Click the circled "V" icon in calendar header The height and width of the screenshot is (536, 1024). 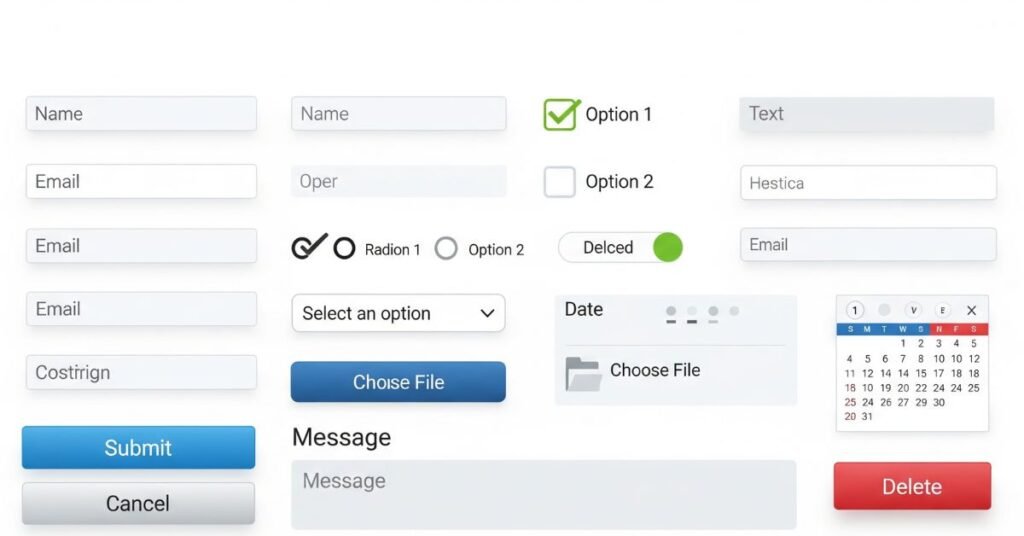pyautogui.click(x=913, y=311)
